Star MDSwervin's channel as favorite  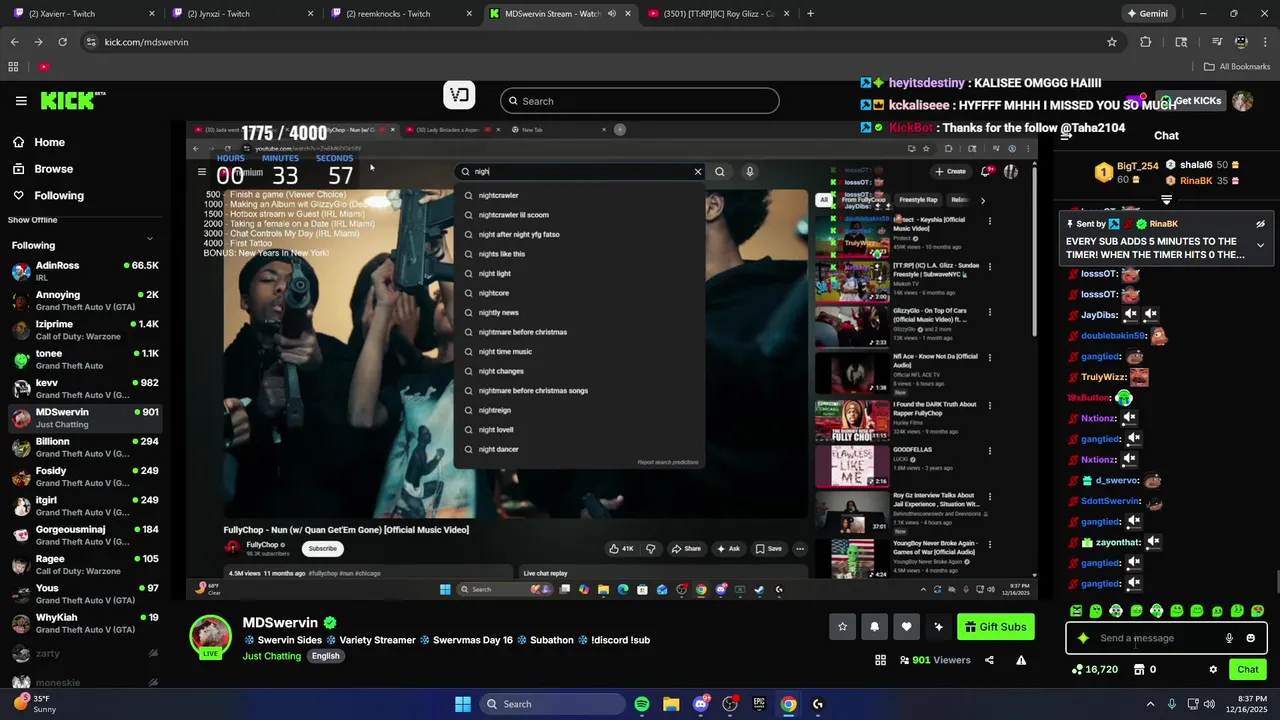pos(842,627)
